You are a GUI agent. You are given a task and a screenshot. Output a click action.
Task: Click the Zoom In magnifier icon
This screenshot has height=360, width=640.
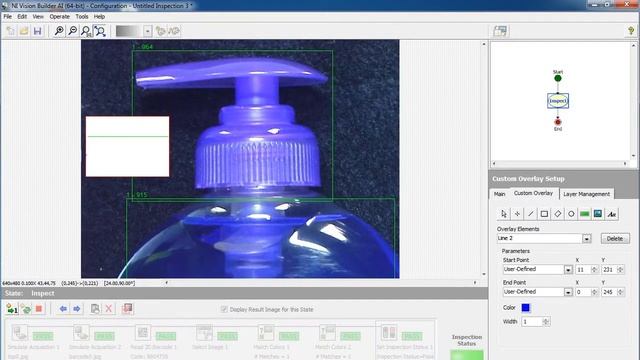coord(59,31)
